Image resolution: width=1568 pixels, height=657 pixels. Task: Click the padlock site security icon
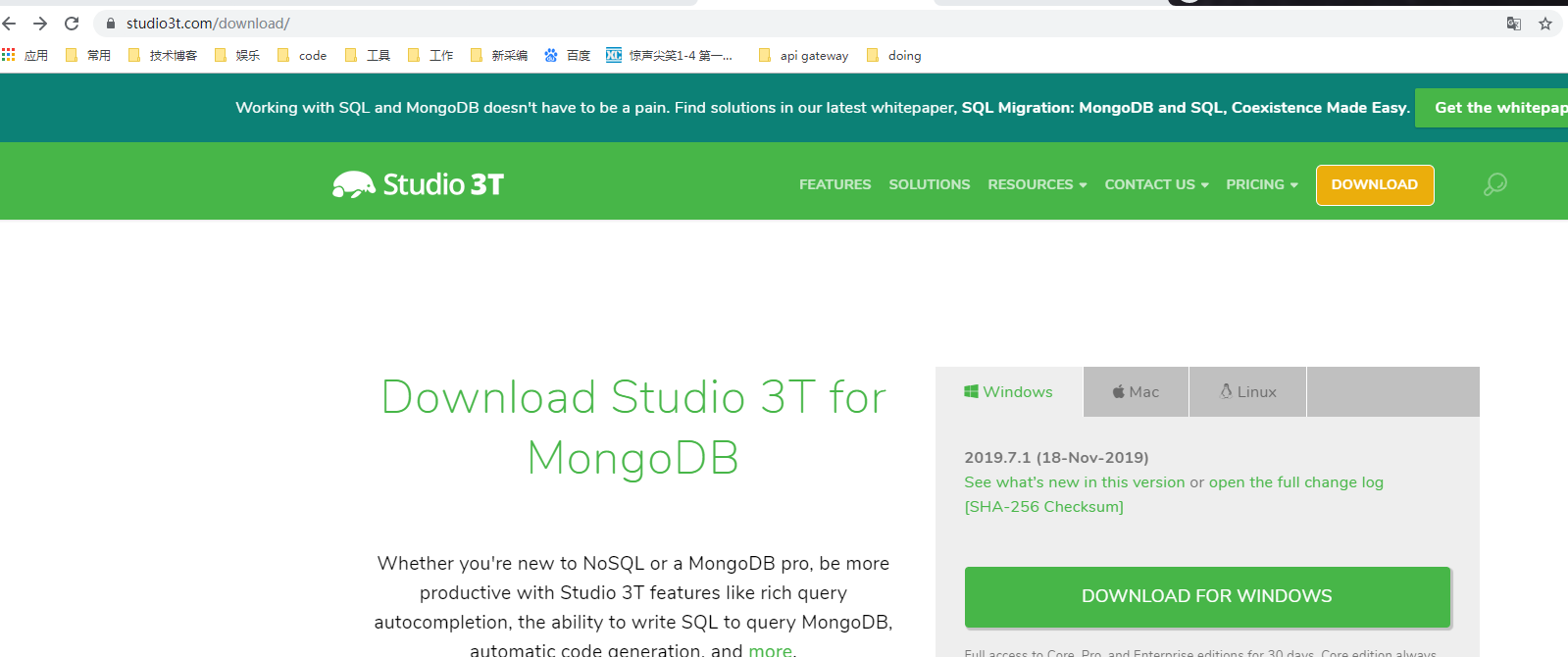(x=111, y=24)
